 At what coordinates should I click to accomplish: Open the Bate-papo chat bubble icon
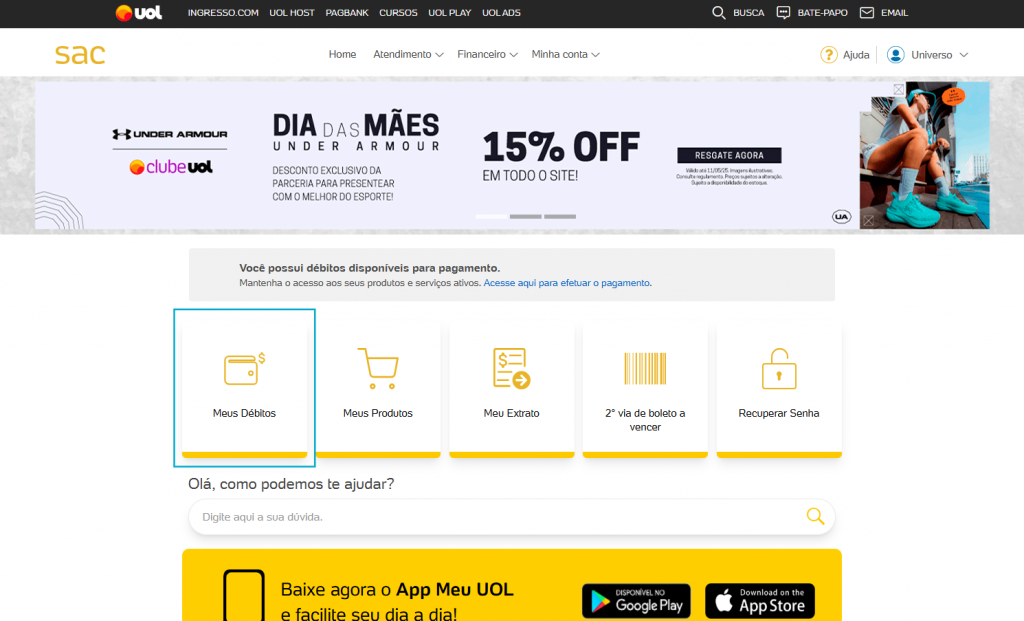pos(783,13)
